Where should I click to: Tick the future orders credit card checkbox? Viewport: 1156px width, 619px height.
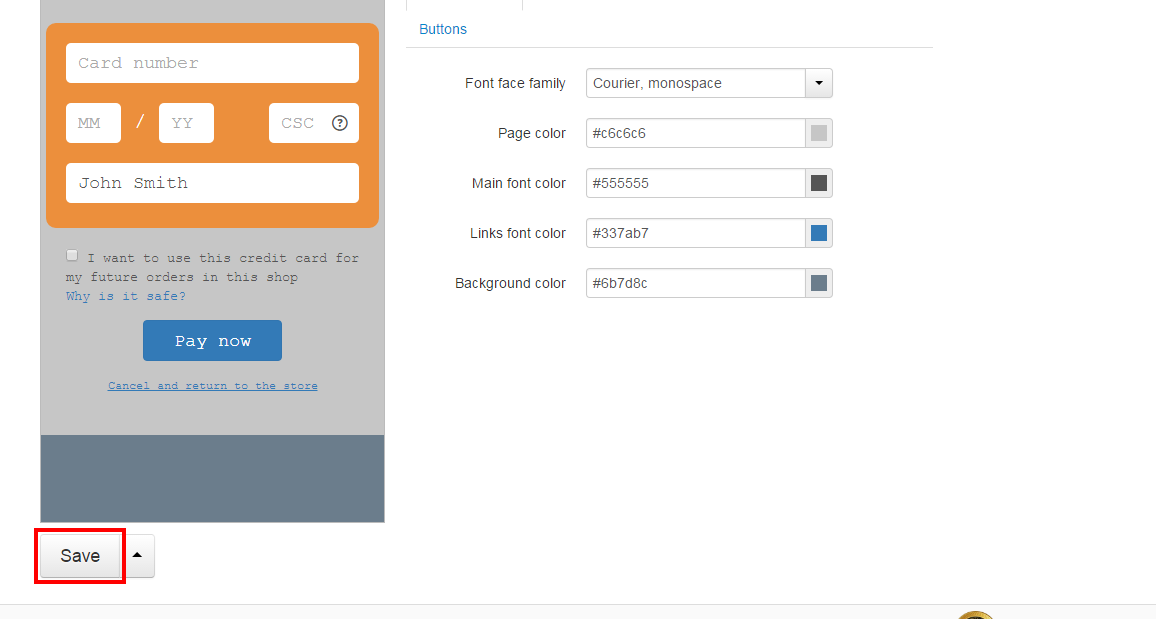[72, 255]
